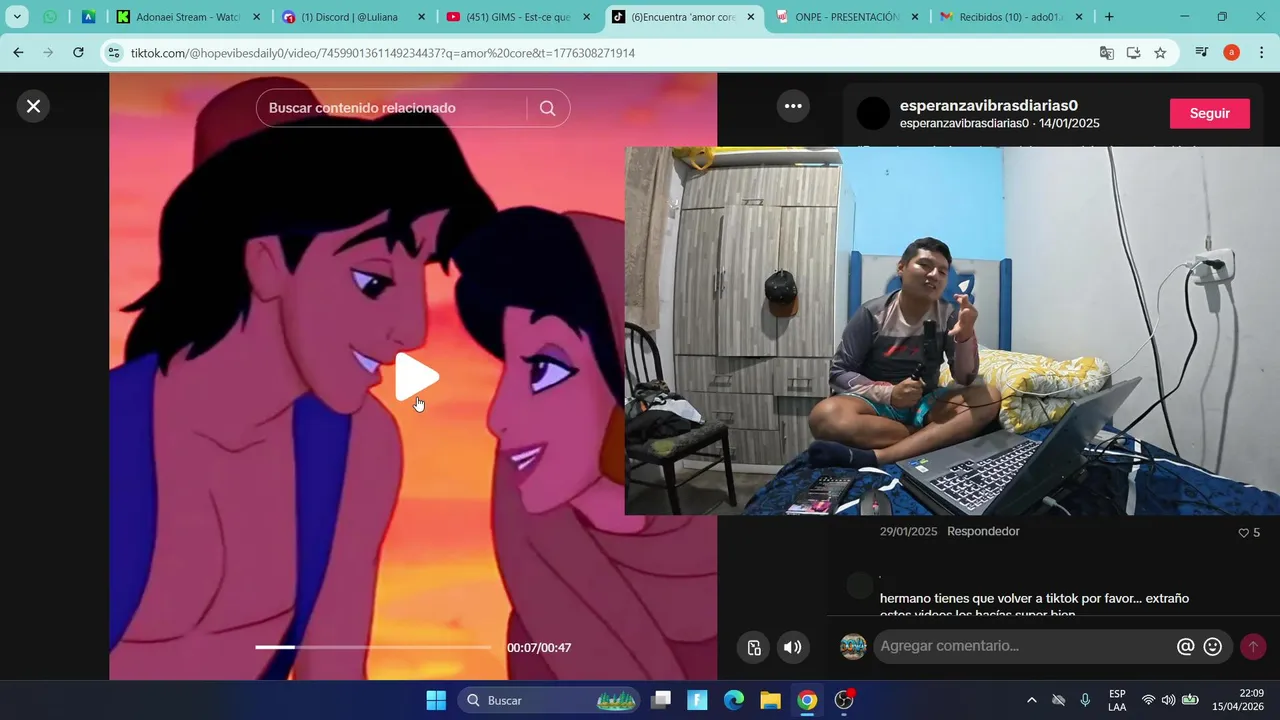
Task: Click the cloud sync-off tray icon
Action: (1058, 700)
